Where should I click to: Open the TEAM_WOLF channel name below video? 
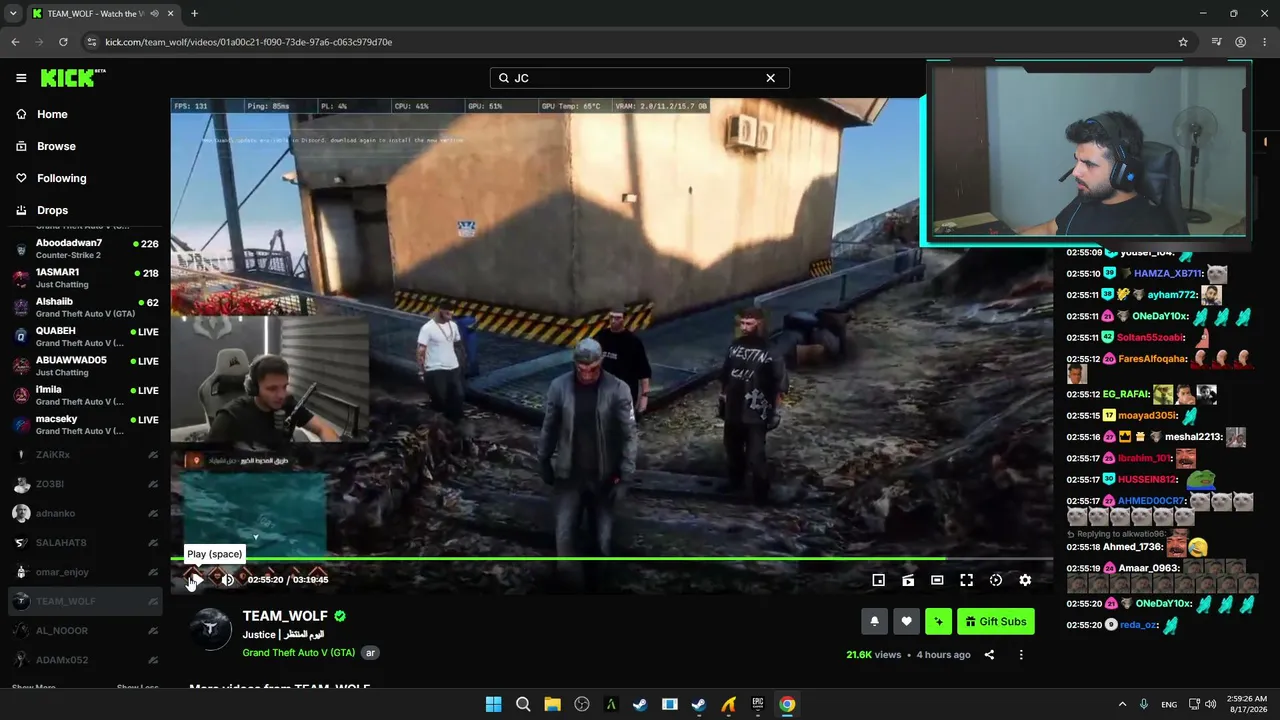(285, 616)
